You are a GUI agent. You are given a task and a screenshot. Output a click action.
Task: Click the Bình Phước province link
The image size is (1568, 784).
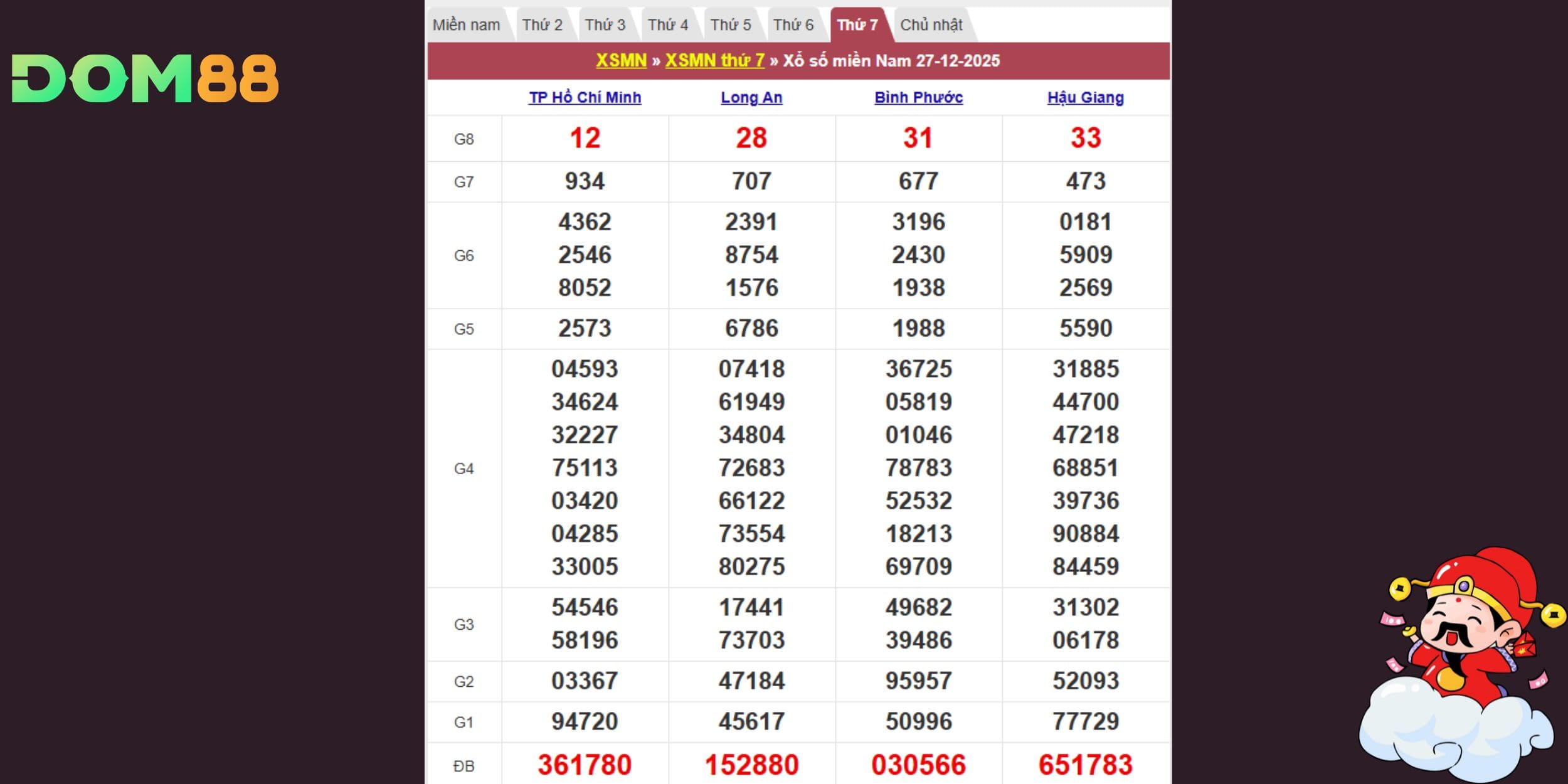pos(918,98)
